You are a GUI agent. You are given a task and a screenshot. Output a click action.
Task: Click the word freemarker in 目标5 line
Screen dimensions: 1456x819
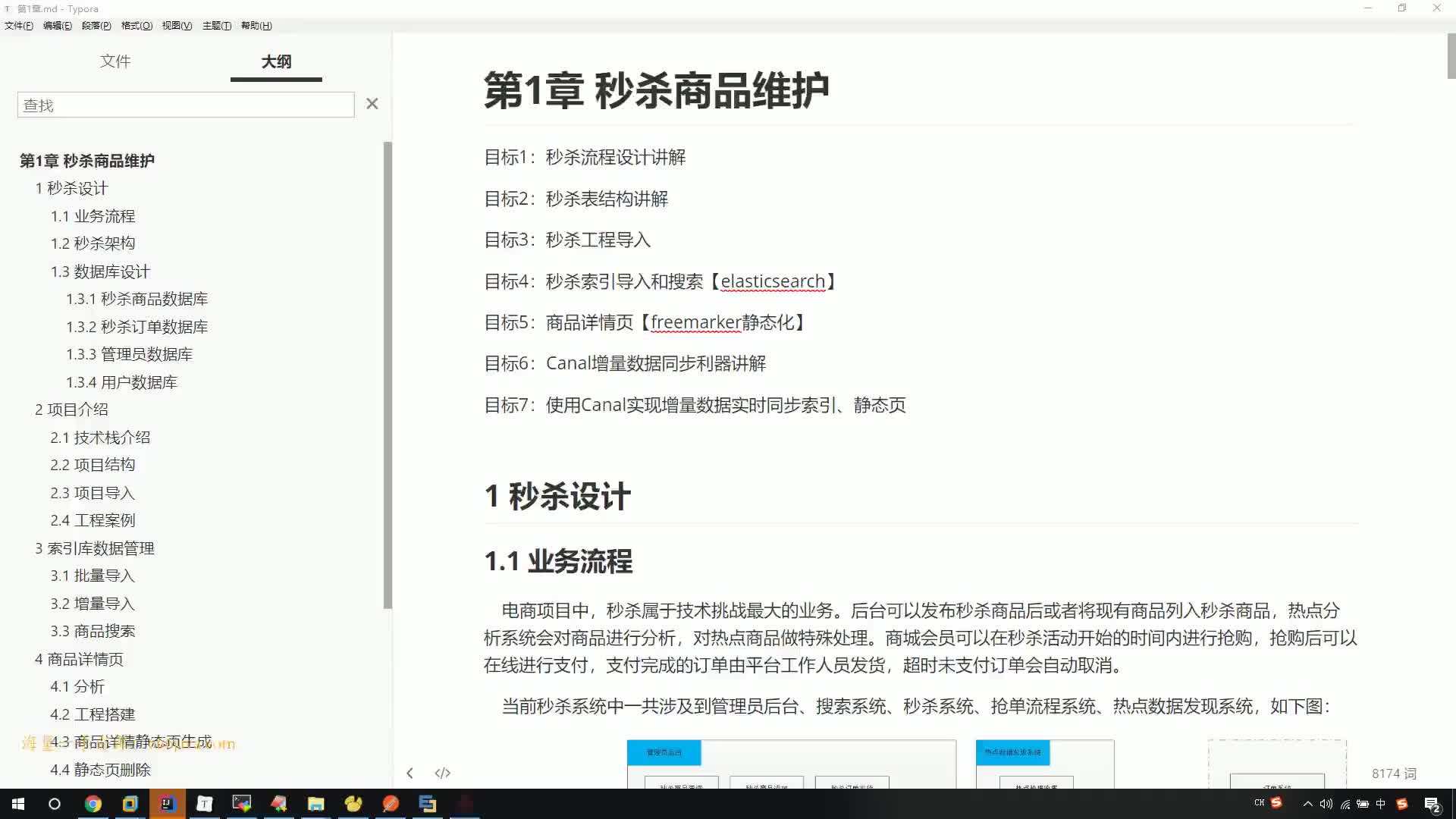click(695, 322)
